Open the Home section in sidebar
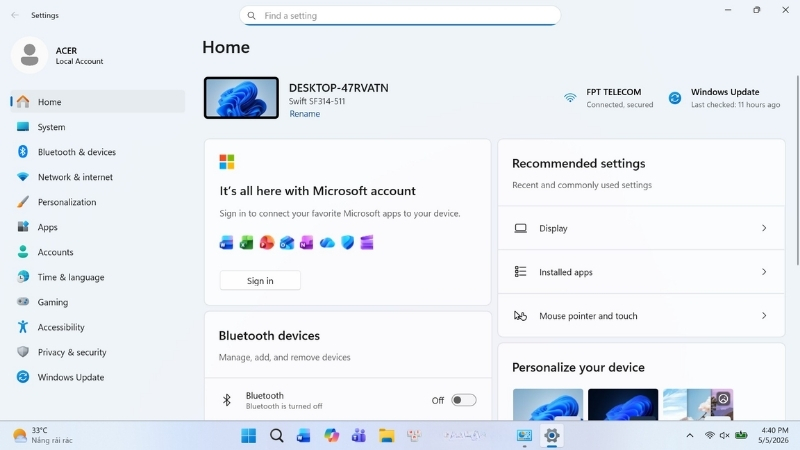Viewport: 800px width, 450px height. (x=97, y=102)
